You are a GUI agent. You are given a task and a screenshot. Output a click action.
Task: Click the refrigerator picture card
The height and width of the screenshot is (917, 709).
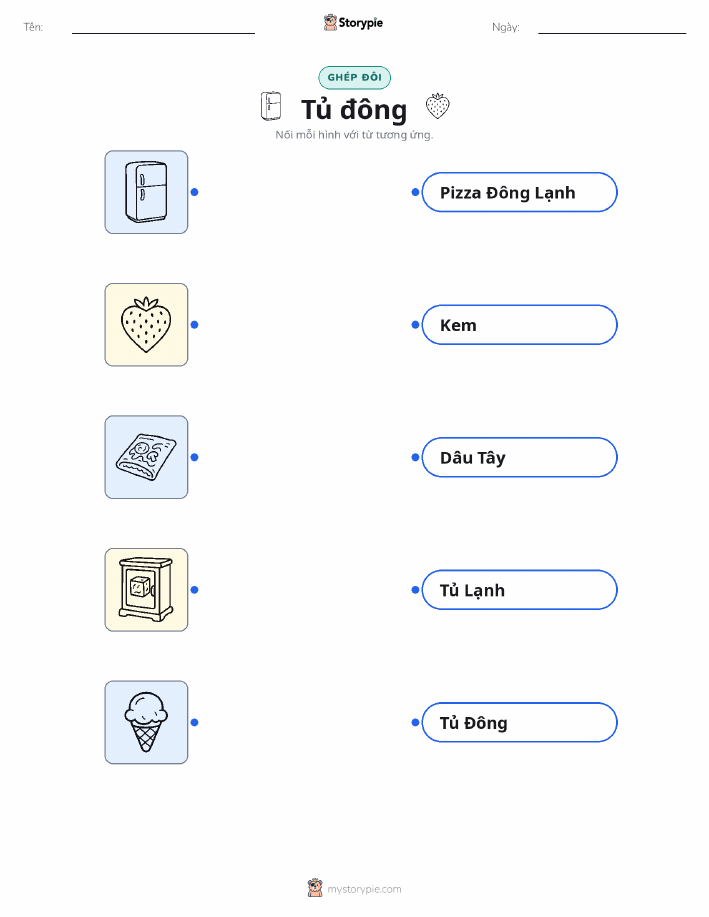point(146,192)
